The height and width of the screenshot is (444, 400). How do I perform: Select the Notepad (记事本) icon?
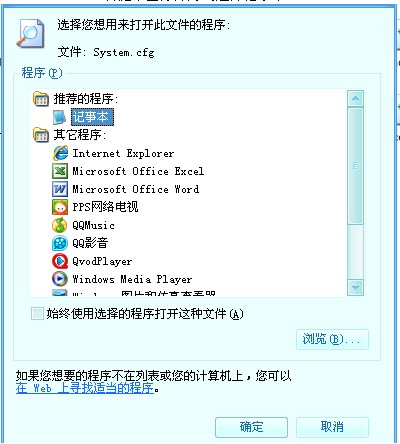[x=60, y=117]
